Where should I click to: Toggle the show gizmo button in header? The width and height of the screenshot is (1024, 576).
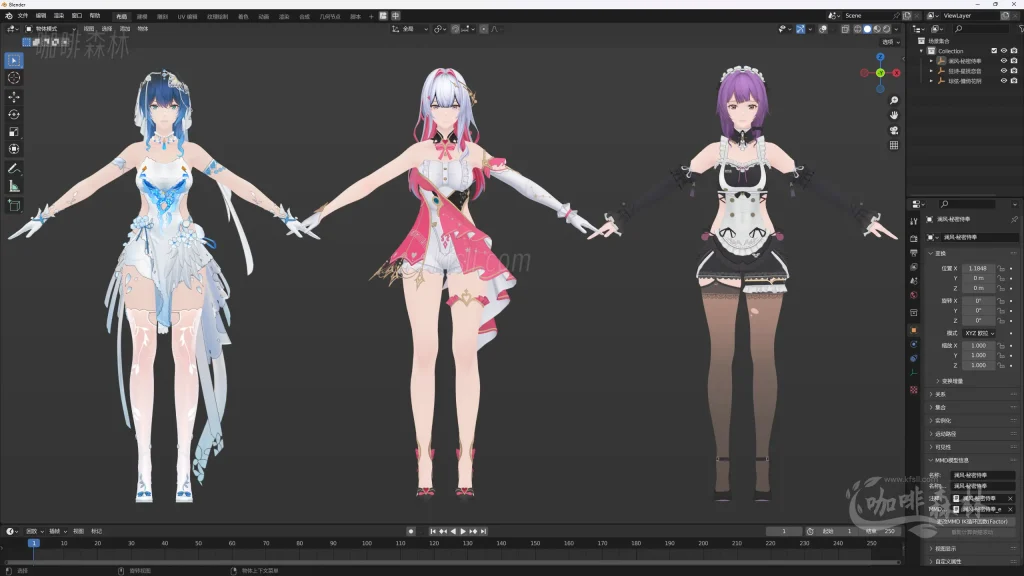point(801,29)
